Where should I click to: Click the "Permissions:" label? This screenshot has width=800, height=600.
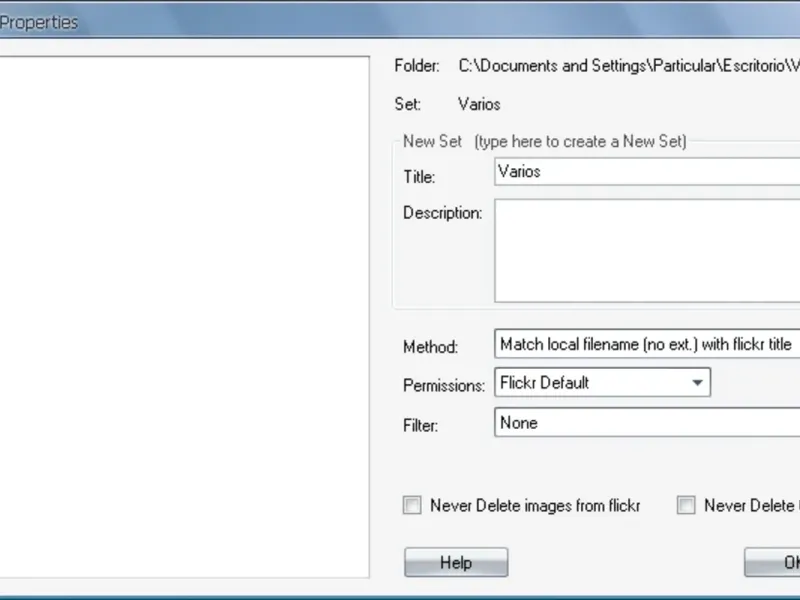click(x=443, y=385)
